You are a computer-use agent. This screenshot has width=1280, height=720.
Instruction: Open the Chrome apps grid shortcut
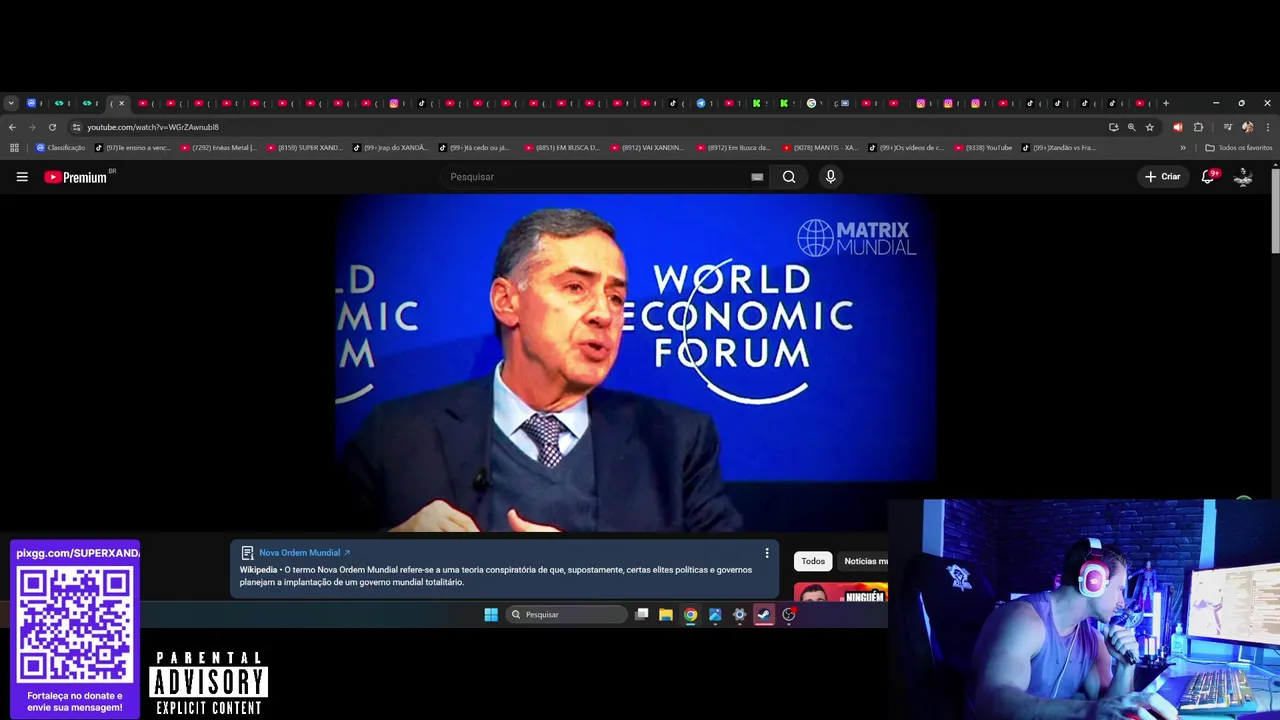pyautogui.click(x=14, y=148)
